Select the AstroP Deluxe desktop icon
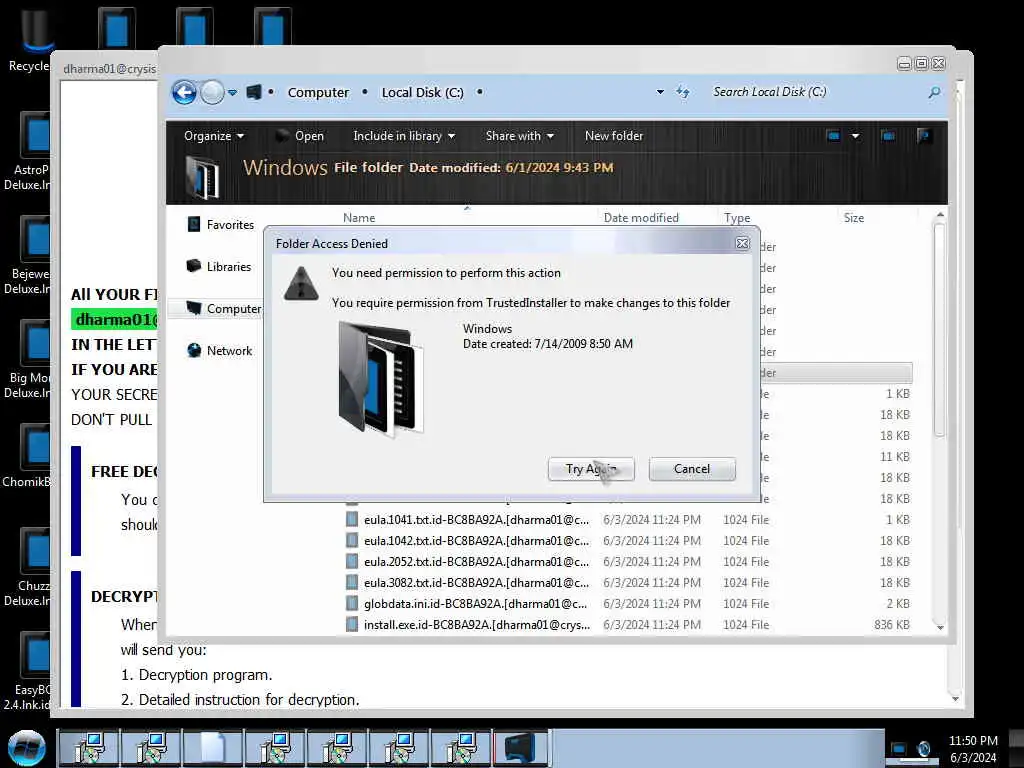This screenshot has width=1024, height=768. pyautogui.click(x=27, y=152)
